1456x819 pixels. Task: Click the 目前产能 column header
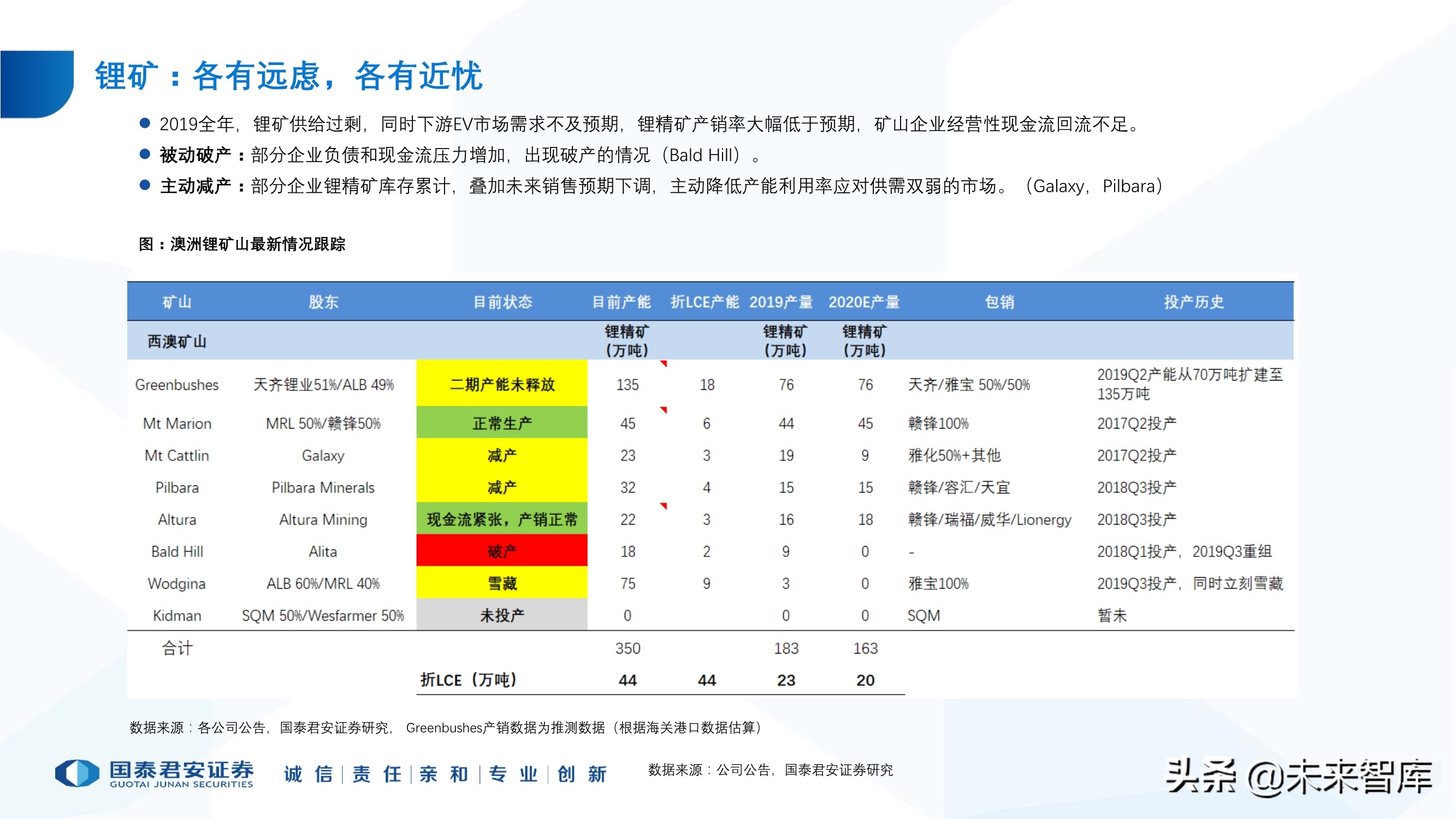tap(621, 302)
